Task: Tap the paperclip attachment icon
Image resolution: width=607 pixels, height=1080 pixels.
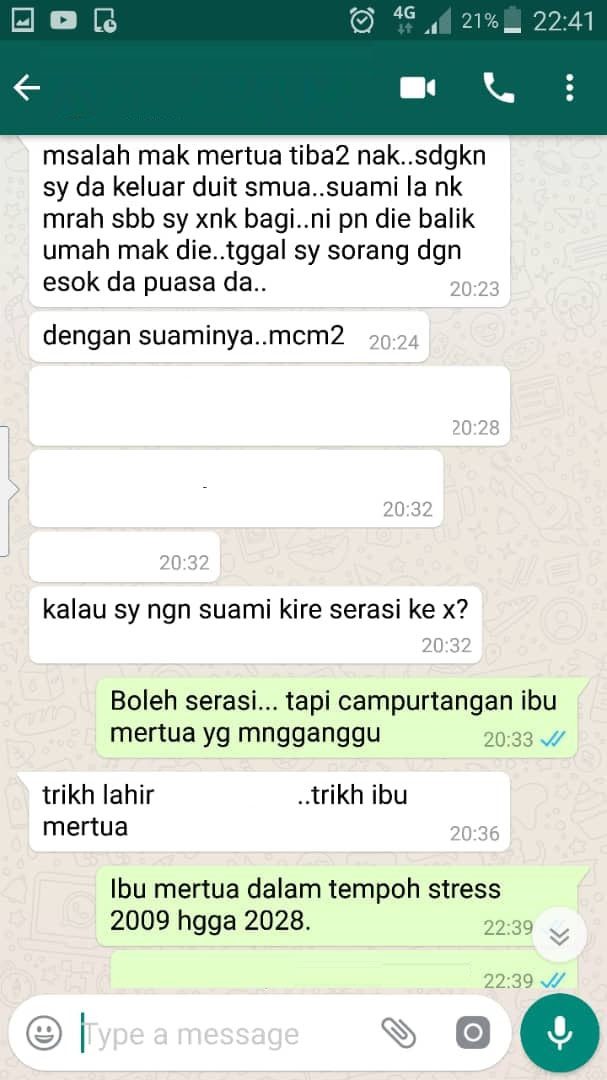Action: [399, 1032]
